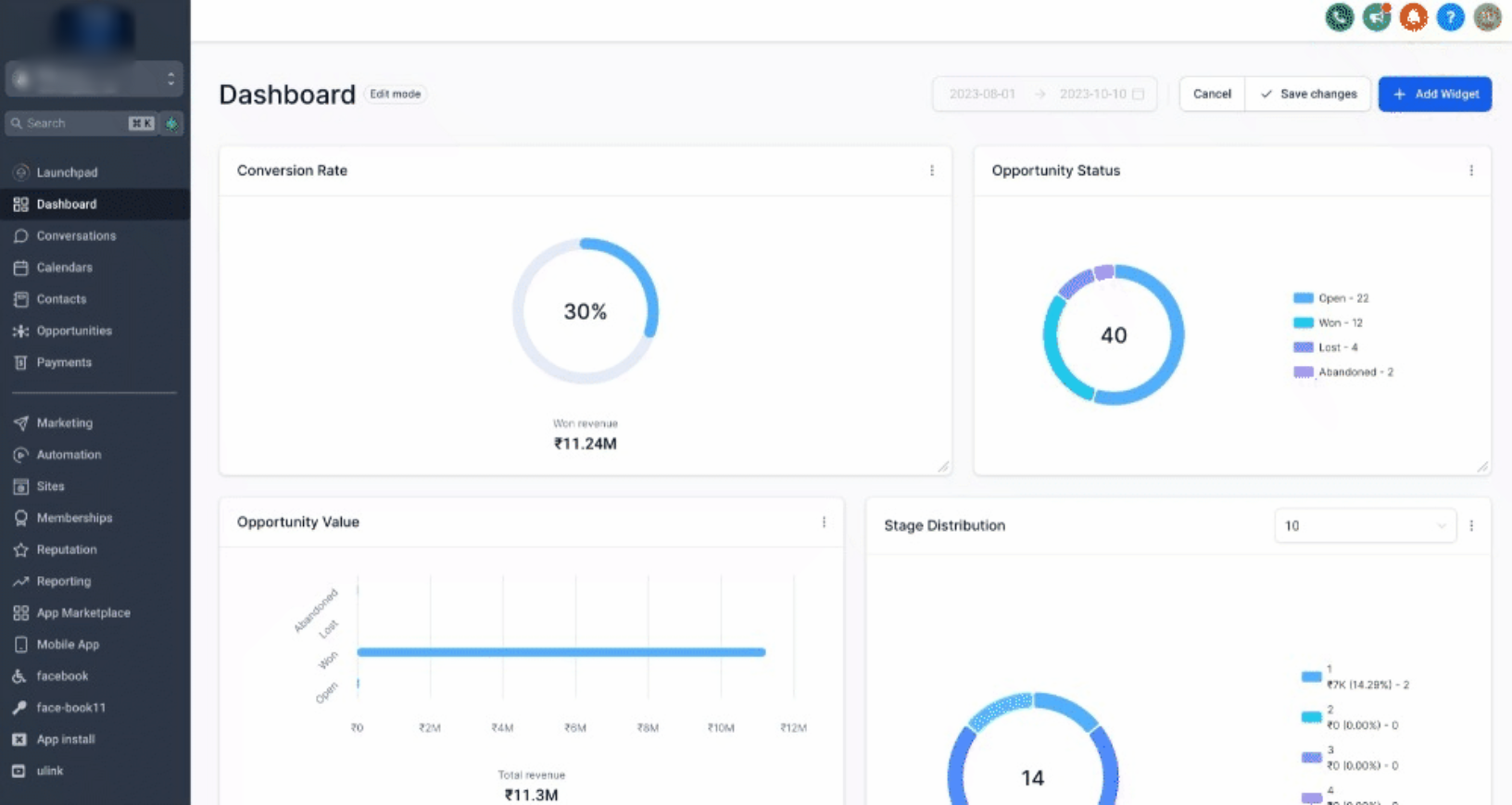This screenshot has height=805, width=1512.
Task: Open the blue help question mark icon
Action: click(x=1450, y=17)
